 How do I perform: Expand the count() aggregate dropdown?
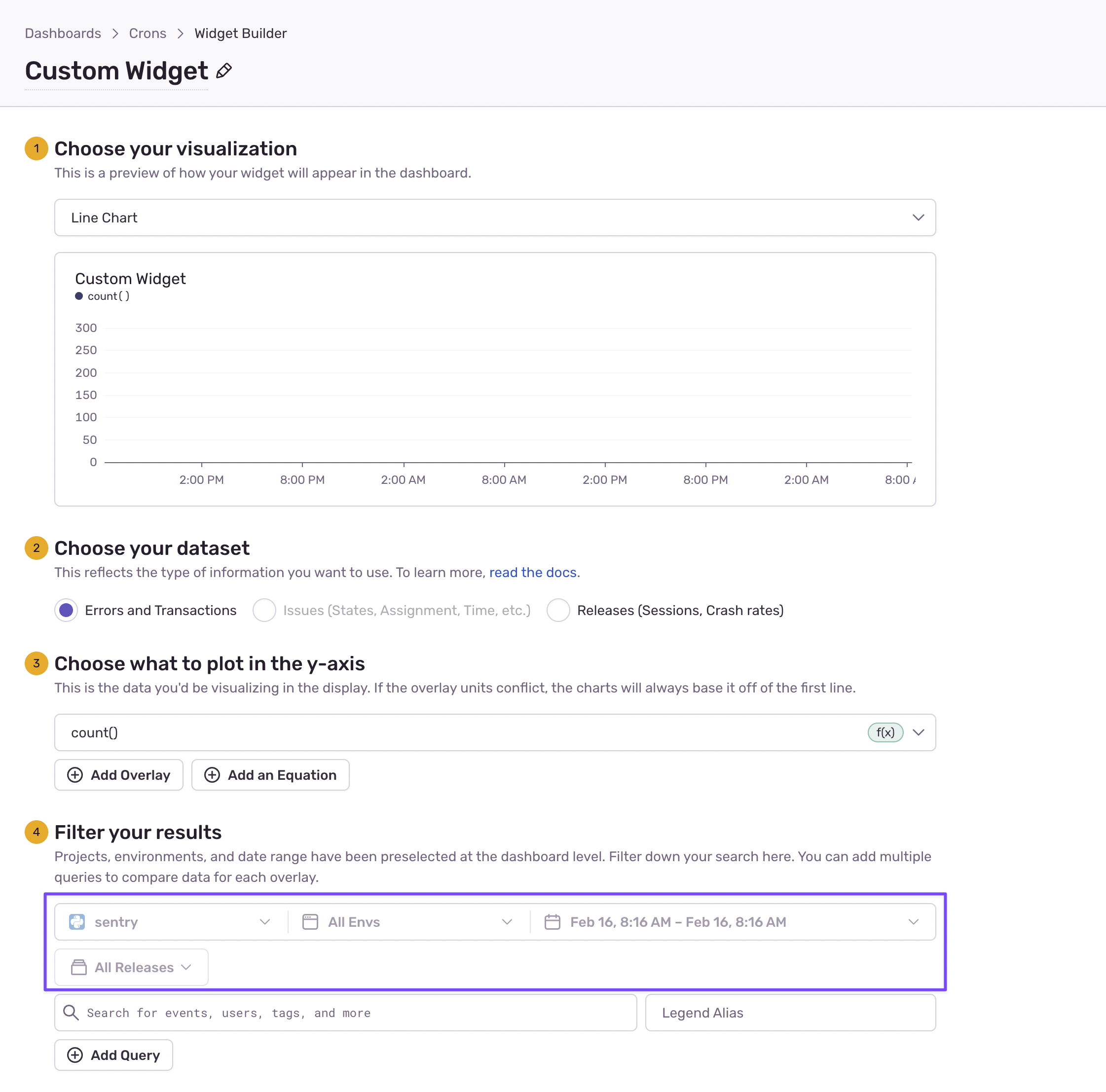click(918, 732)
